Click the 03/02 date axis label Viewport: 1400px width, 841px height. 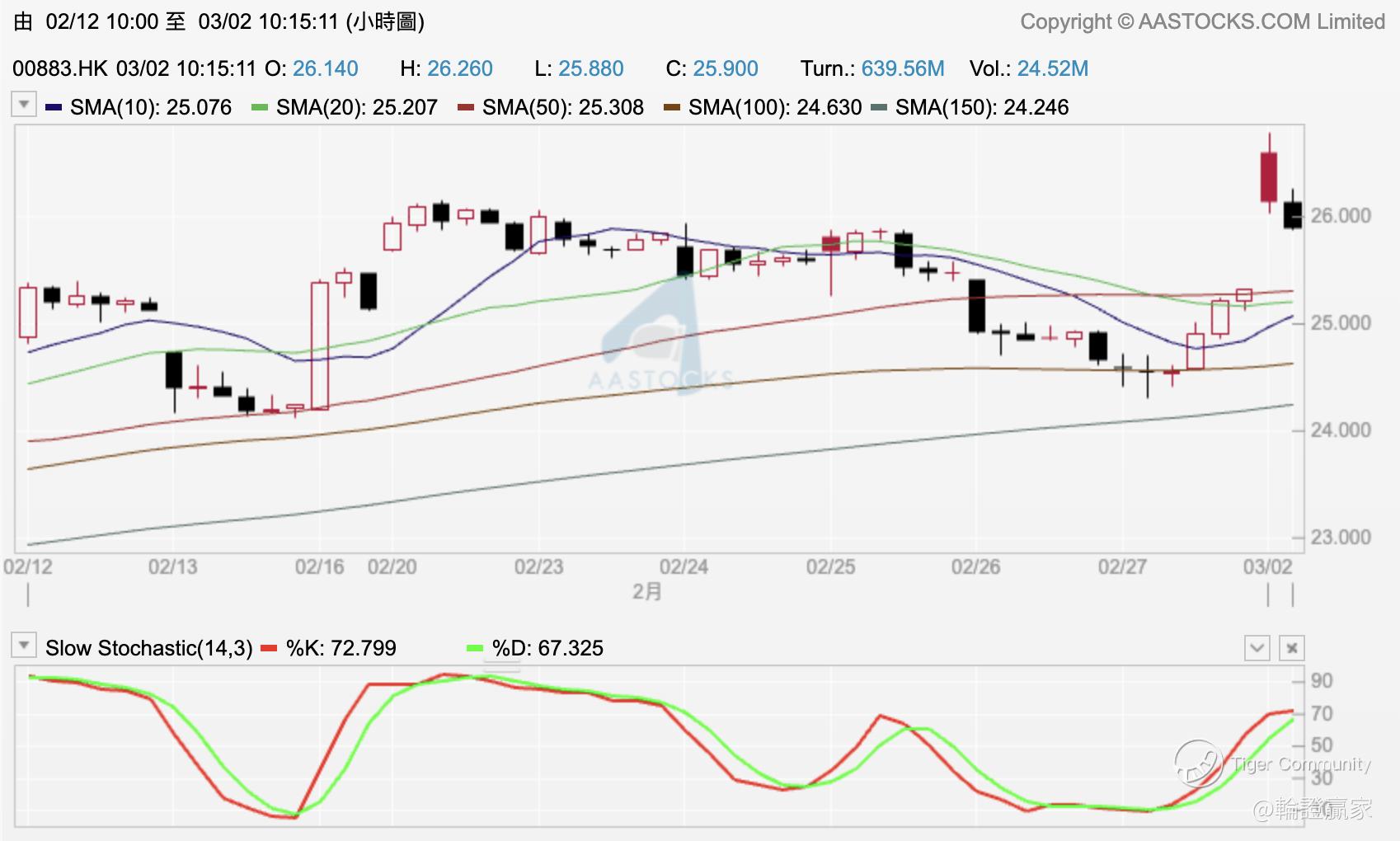click(1268, 567)
